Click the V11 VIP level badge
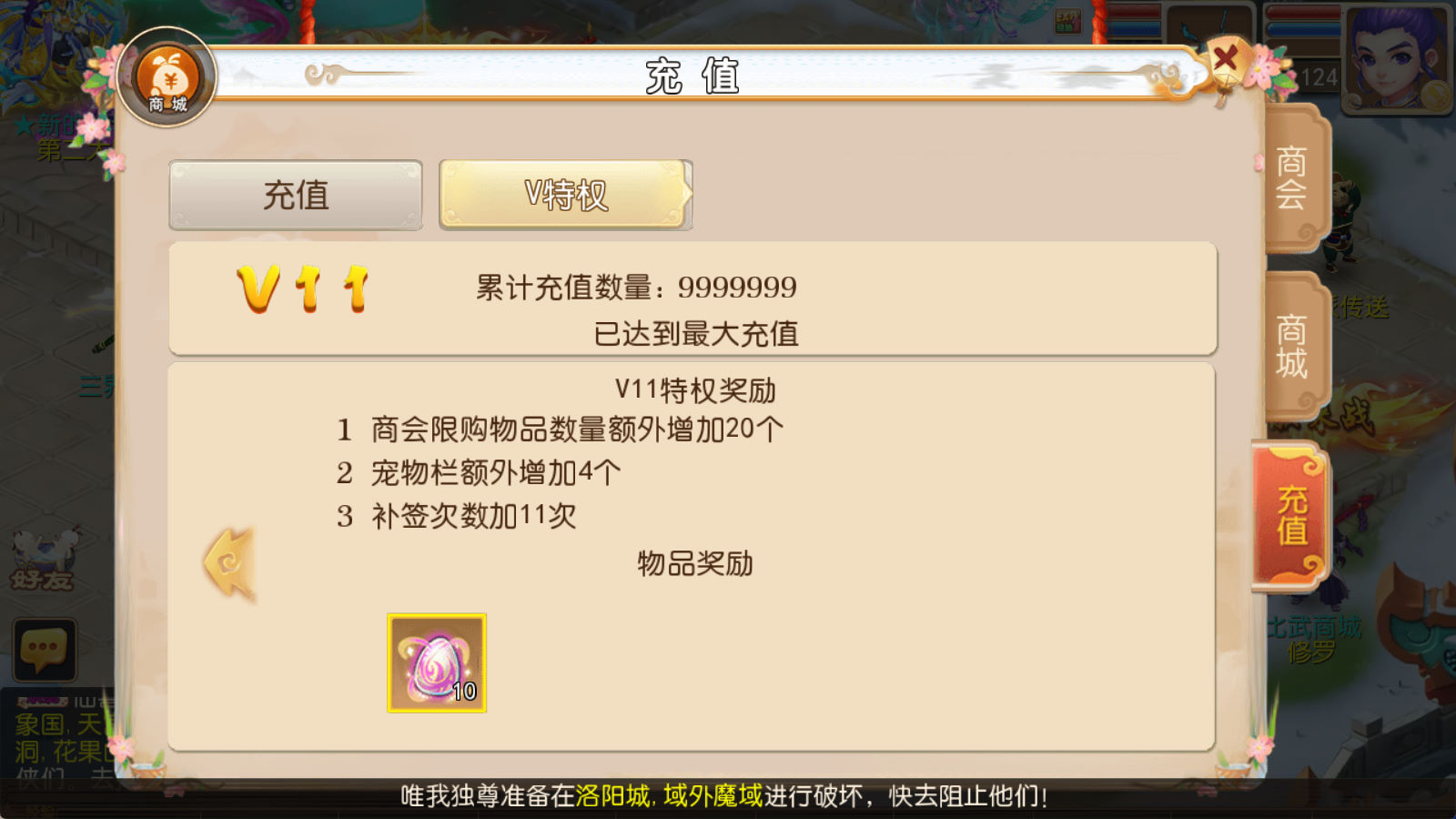The height and width of the screenshot is (819, 1456). point(304,289)
